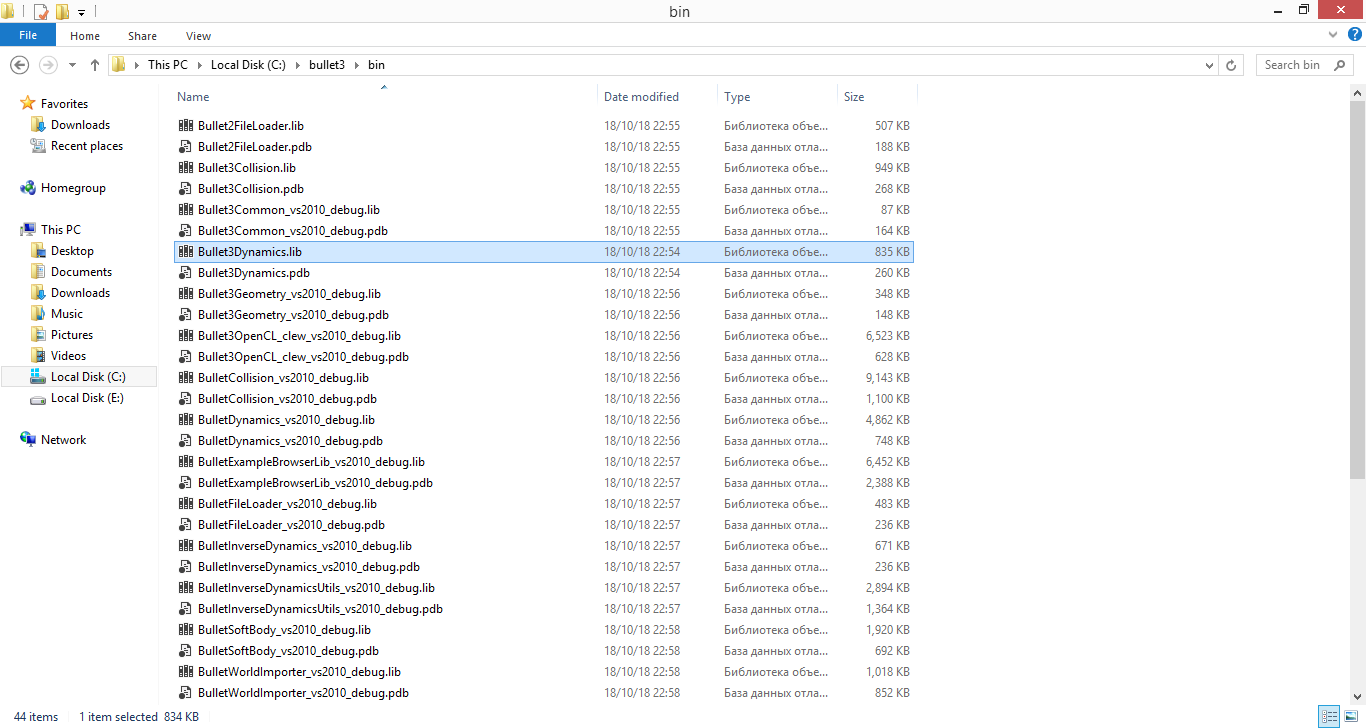Refresh the bin folder view
The image size is (1366, 728).
(1232, 65)
